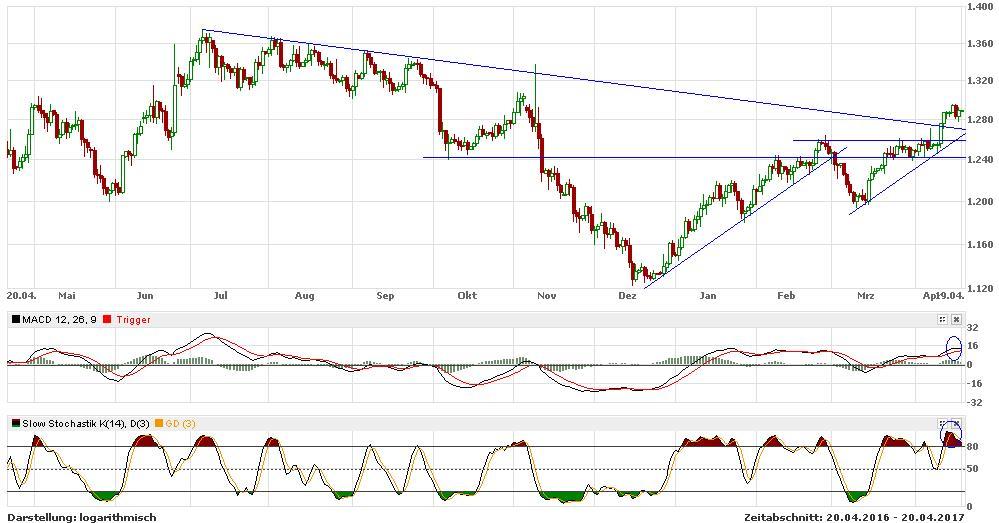Close the Slow Stochastik indicator panel
Image resolution: width=999 pixels, height=523 pixels.
click(956, 424)
